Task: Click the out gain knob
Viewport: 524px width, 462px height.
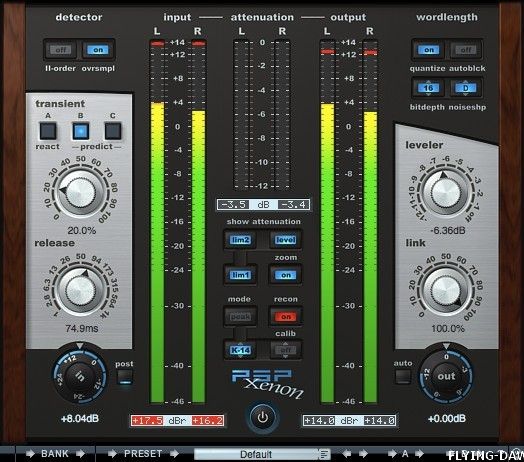Action: pyautogui.click(x=446, y=376)
